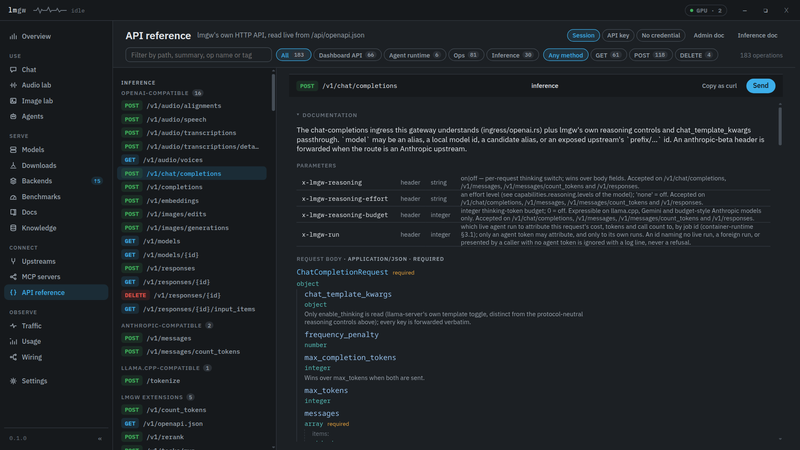Viewport: 800px width, 450px height.
Task: Click the x-lmgw-reasoning-effort parameter name
Action: click(344, 198)
